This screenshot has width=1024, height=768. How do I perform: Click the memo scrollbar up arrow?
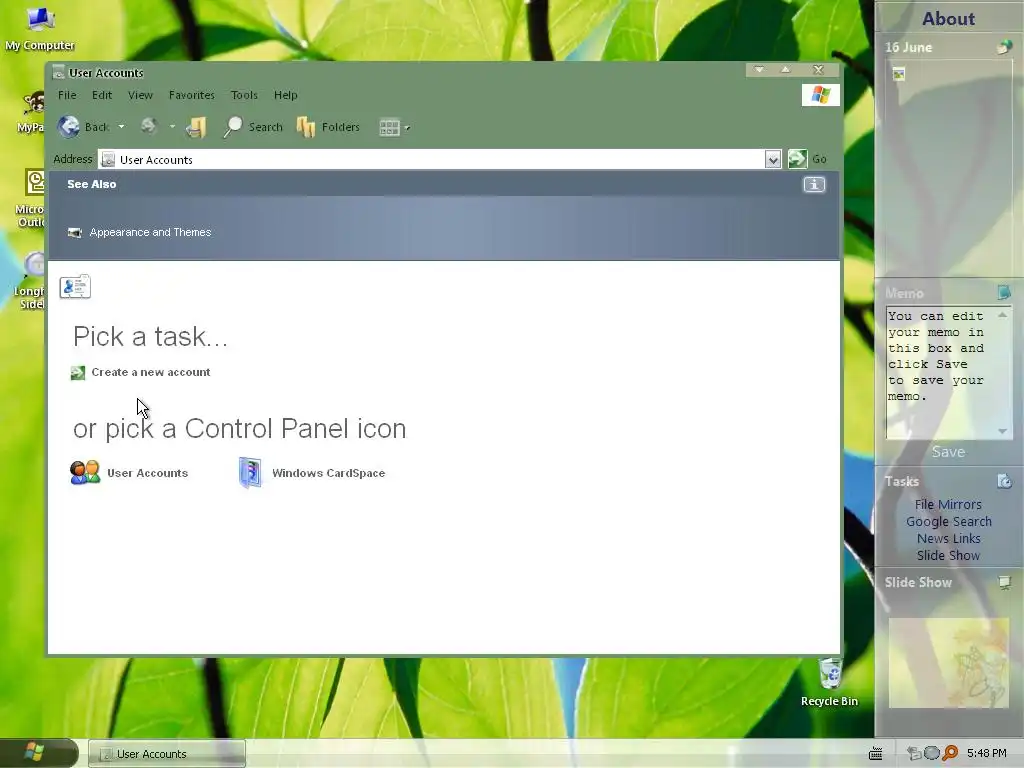(x=1002, y=315)
